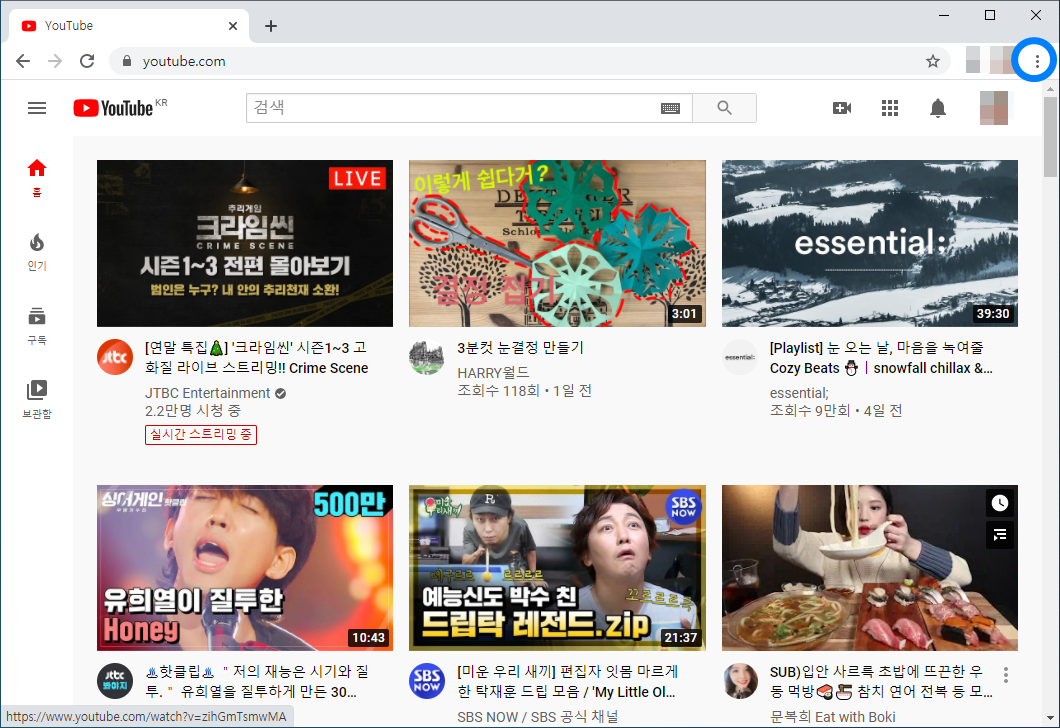Image resolution: width=1060 pixels, height=728 pixels.
Task: Open the Crime Scene live thumbnail
Action: (x=245, y=243)
